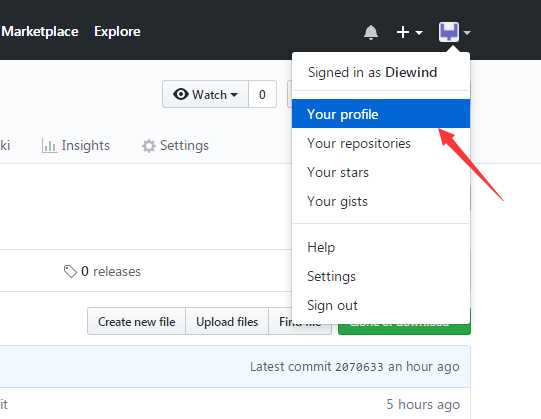The image size is (541, 419).
Task: Open notifications bell icon
Action: [371, 32]
